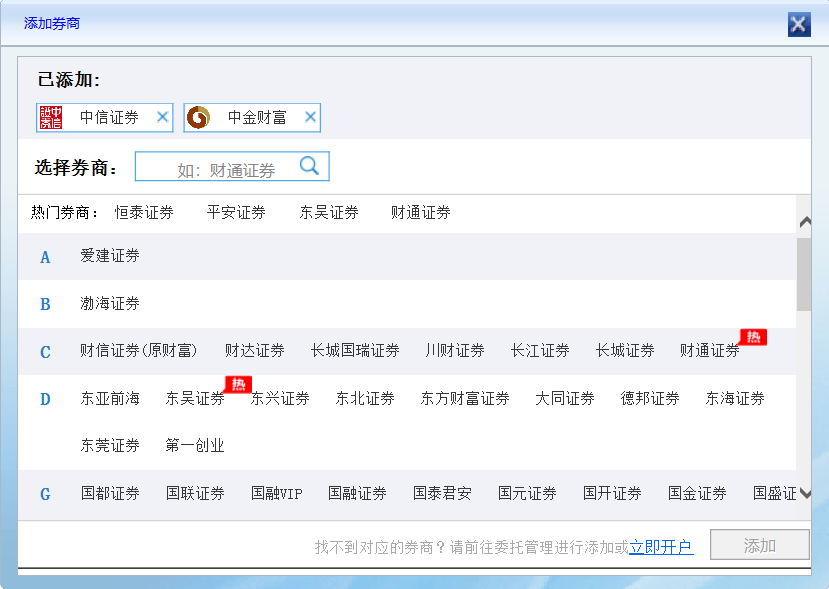Screen dimensions: 829x589
Task: Pick 东海证券 from the list
Action: (x=735, y=399)
